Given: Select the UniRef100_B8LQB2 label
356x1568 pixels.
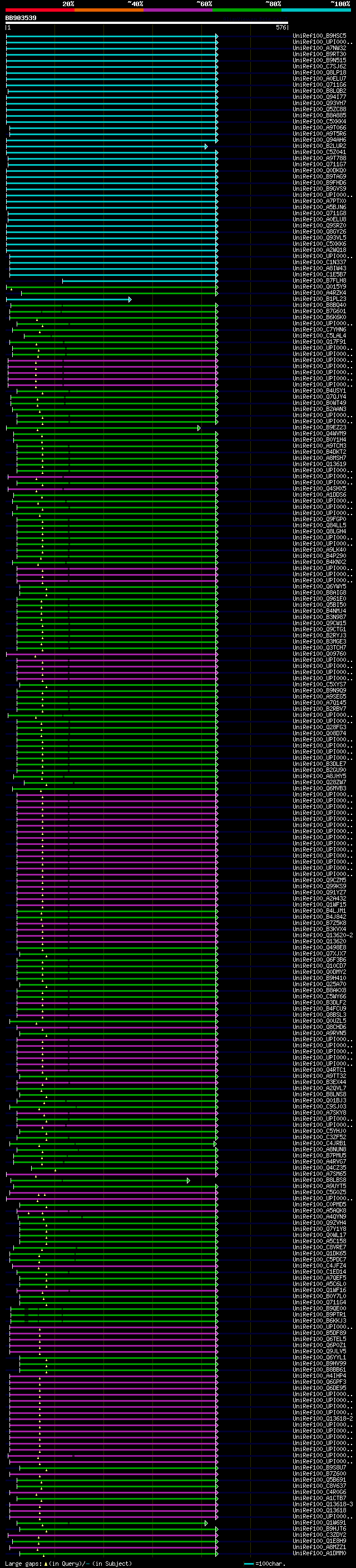Looking at the screenshot, I should [x=319, y=91].
